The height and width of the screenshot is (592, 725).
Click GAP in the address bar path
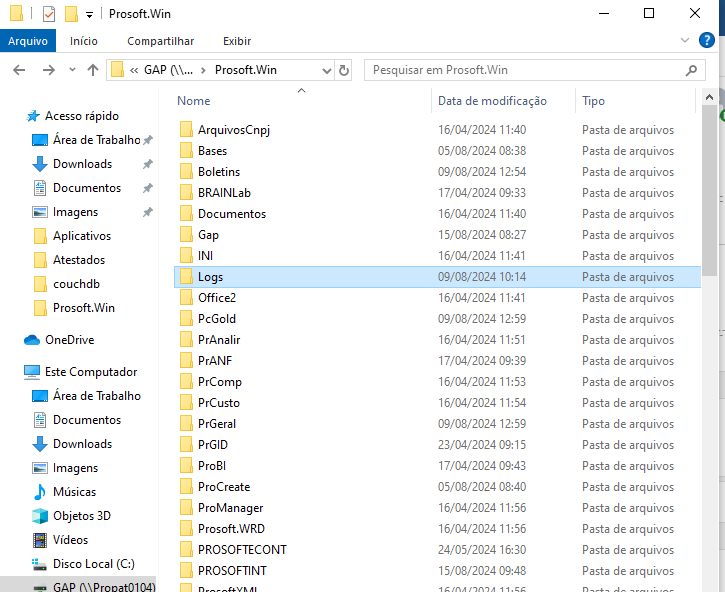click(x=168, y=70)
